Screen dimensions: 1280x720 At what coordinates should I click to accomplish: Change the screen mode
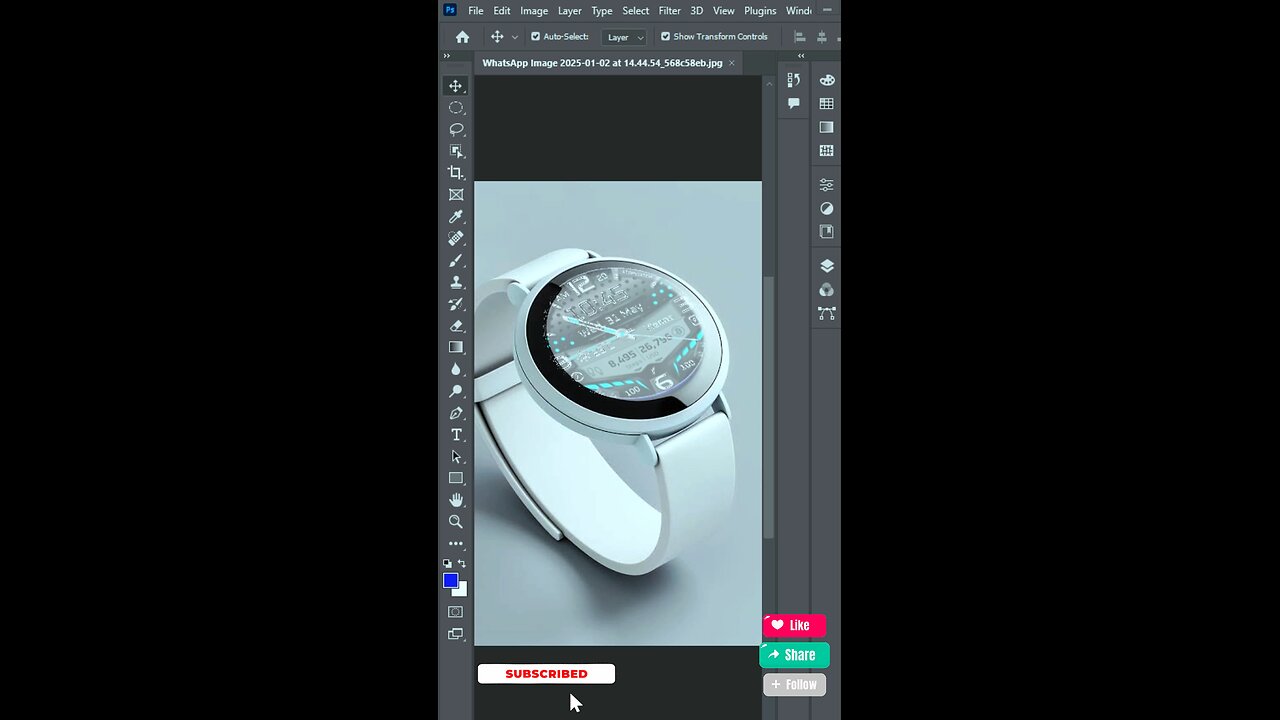(x=456, y=634)
